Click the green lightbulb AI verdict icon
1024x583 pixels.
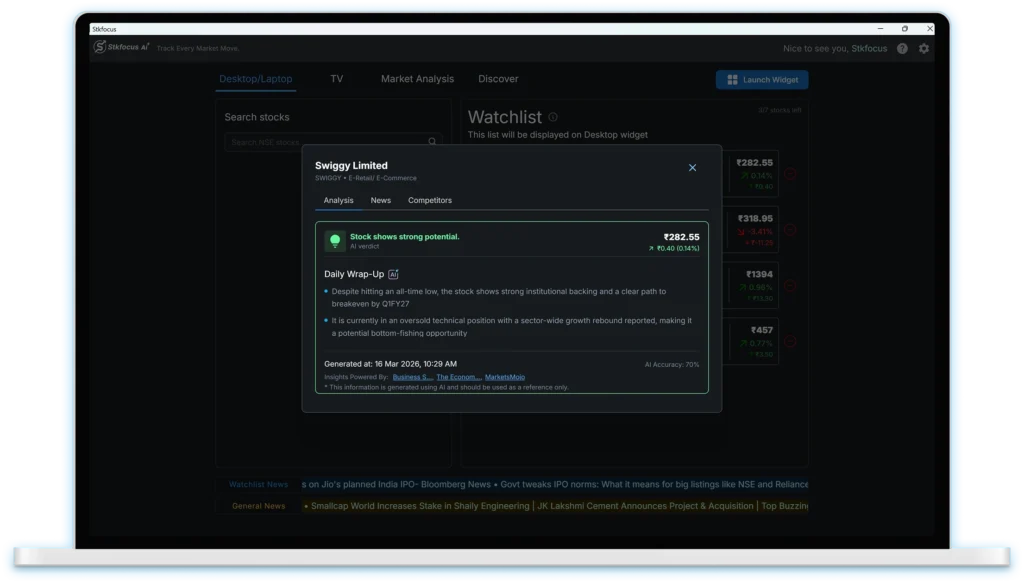point(335,241)
